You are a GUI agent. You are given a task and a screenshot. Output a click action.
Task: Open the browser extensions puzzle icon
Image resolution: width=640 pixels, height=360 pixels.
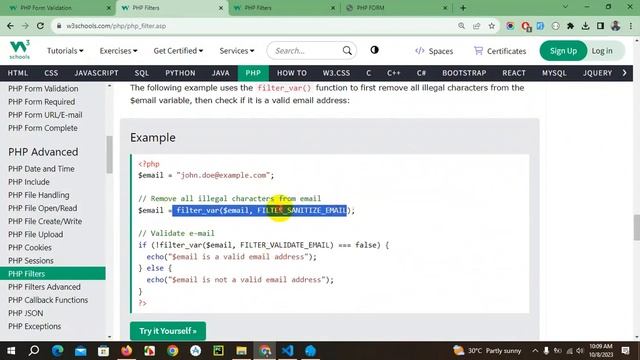[x=570, y=26]
